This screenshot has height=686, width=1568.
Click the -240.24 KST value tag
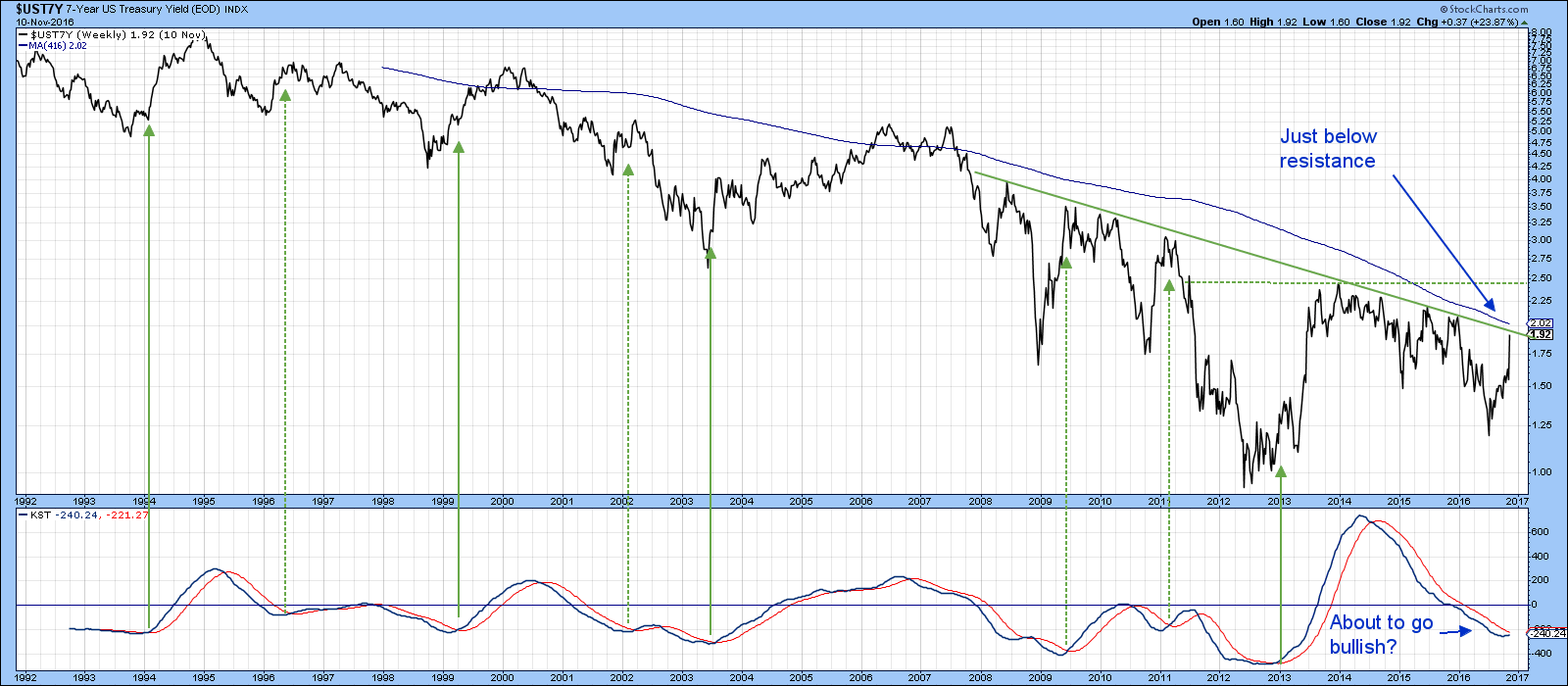1545,633
